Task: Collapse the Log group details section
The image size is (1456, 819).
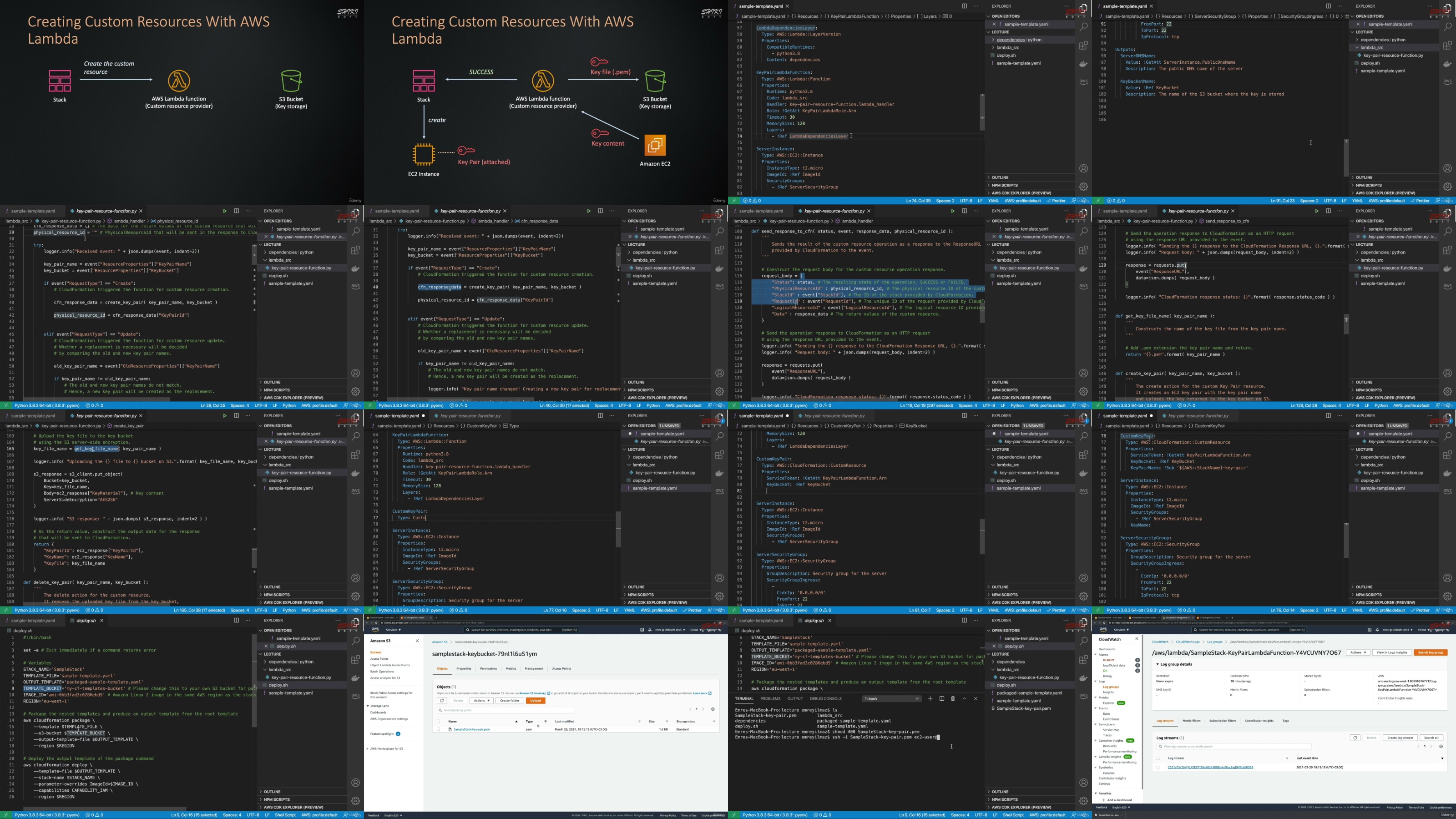Action: click(1158, 664)
